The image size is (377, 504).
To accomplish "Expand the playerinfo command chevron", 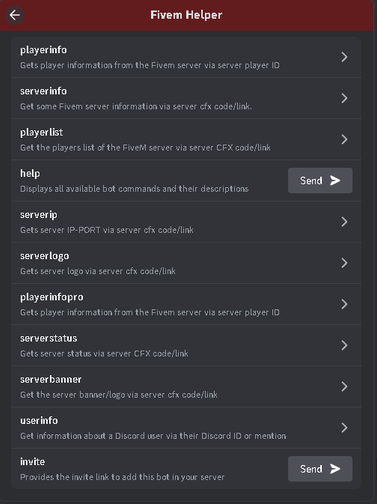I will click(x=344, y=57).
